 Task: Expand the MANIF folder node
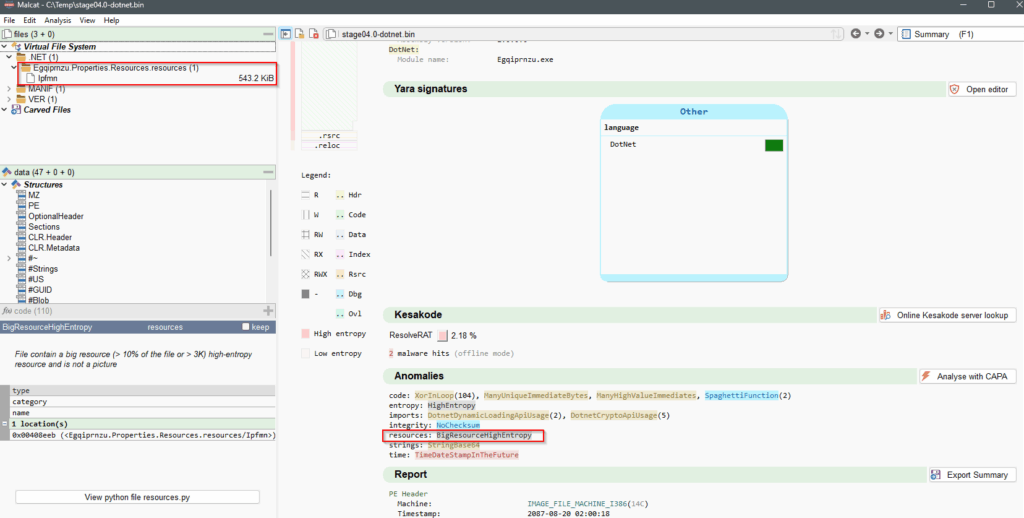9,89
